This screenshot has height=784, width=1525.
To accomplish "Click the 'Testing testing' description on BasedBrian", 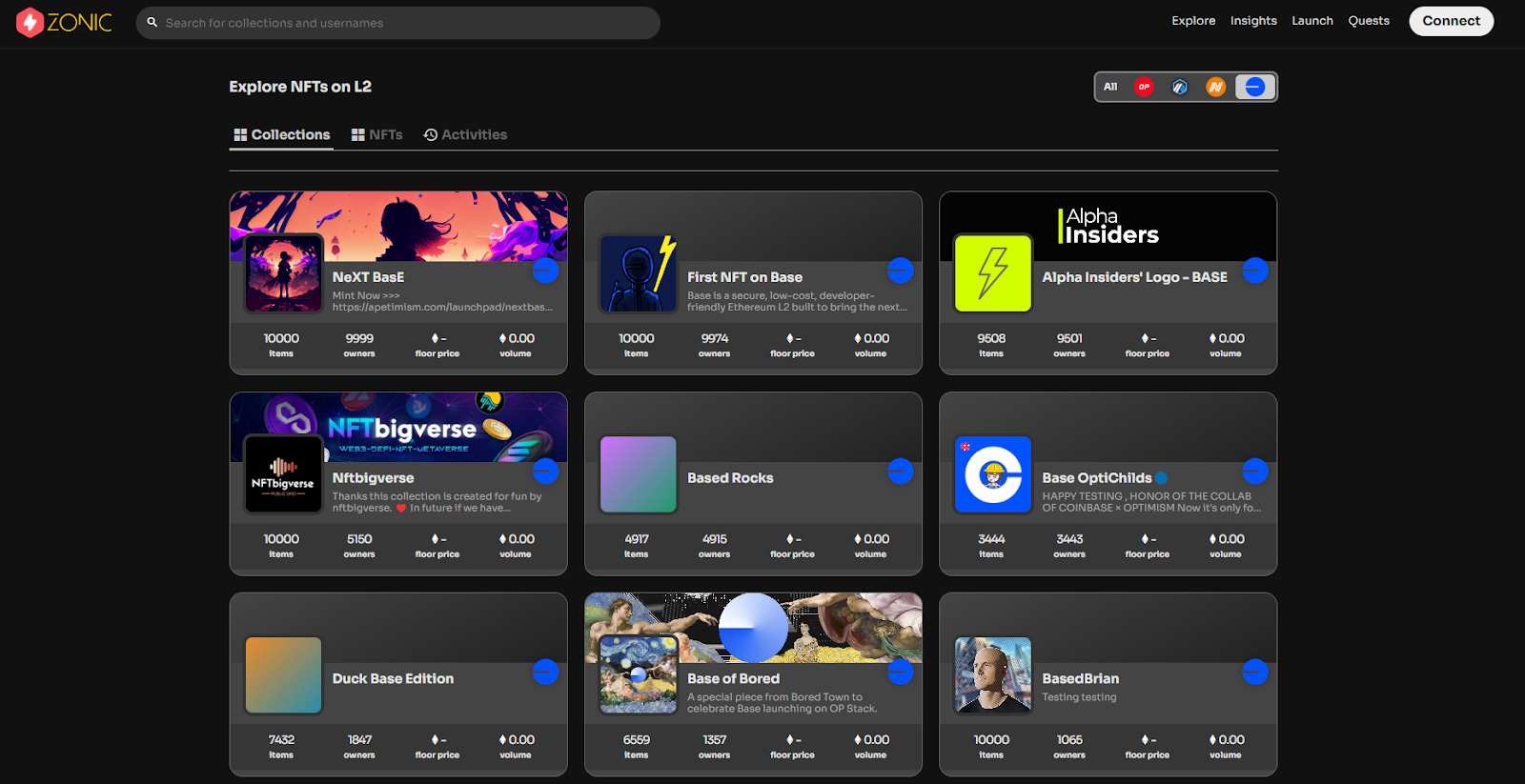I will (1079, 697).
